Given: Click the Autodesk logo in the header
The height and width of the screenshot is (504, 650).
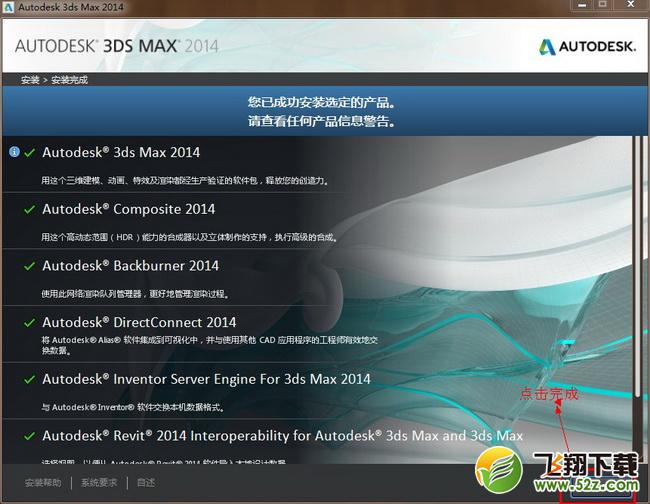Looking at the screenshot, I should [587, 46].
